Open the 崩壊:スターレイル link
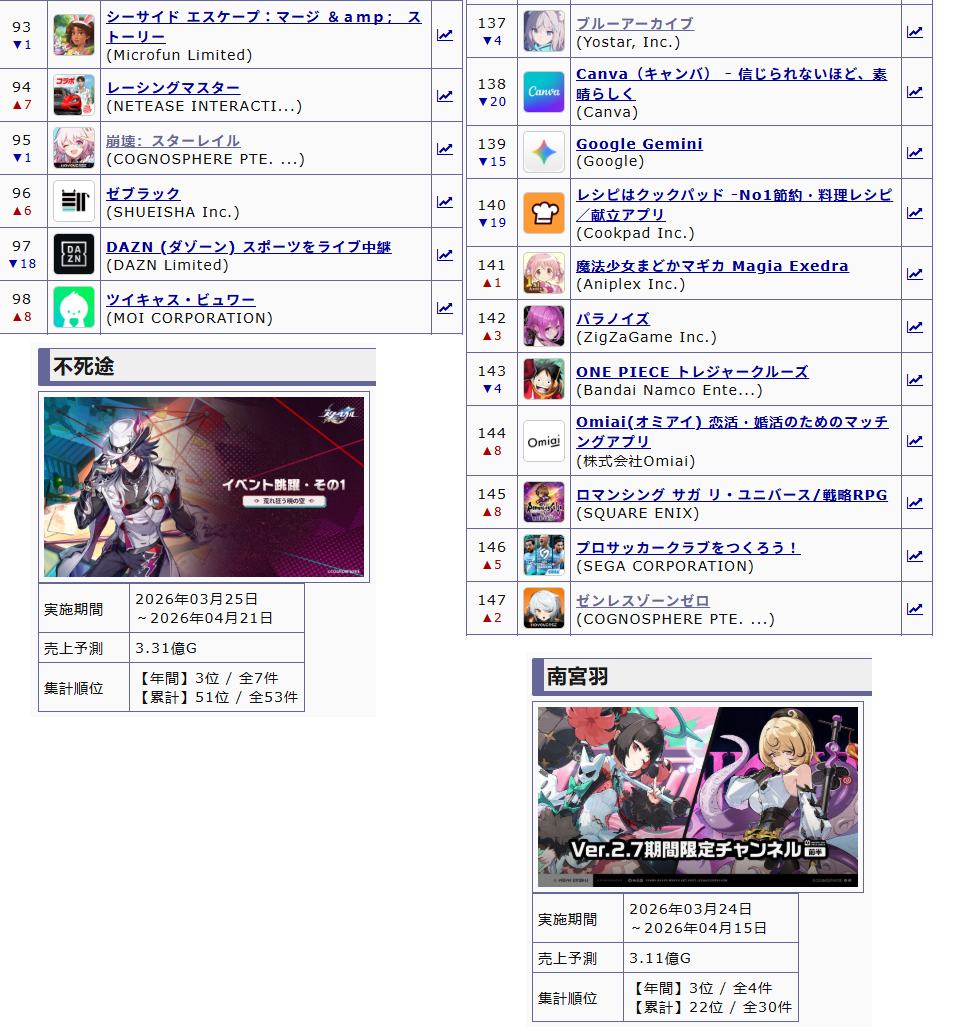The height and width of the screenshot is (1032, 960). tap(173, 141)
